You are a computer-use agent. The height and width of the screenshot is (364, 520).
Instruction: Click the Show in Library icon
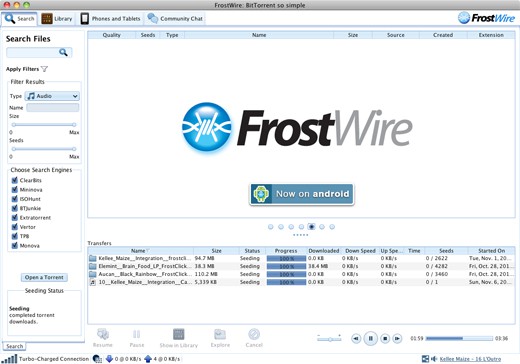(x=179, y=334)
